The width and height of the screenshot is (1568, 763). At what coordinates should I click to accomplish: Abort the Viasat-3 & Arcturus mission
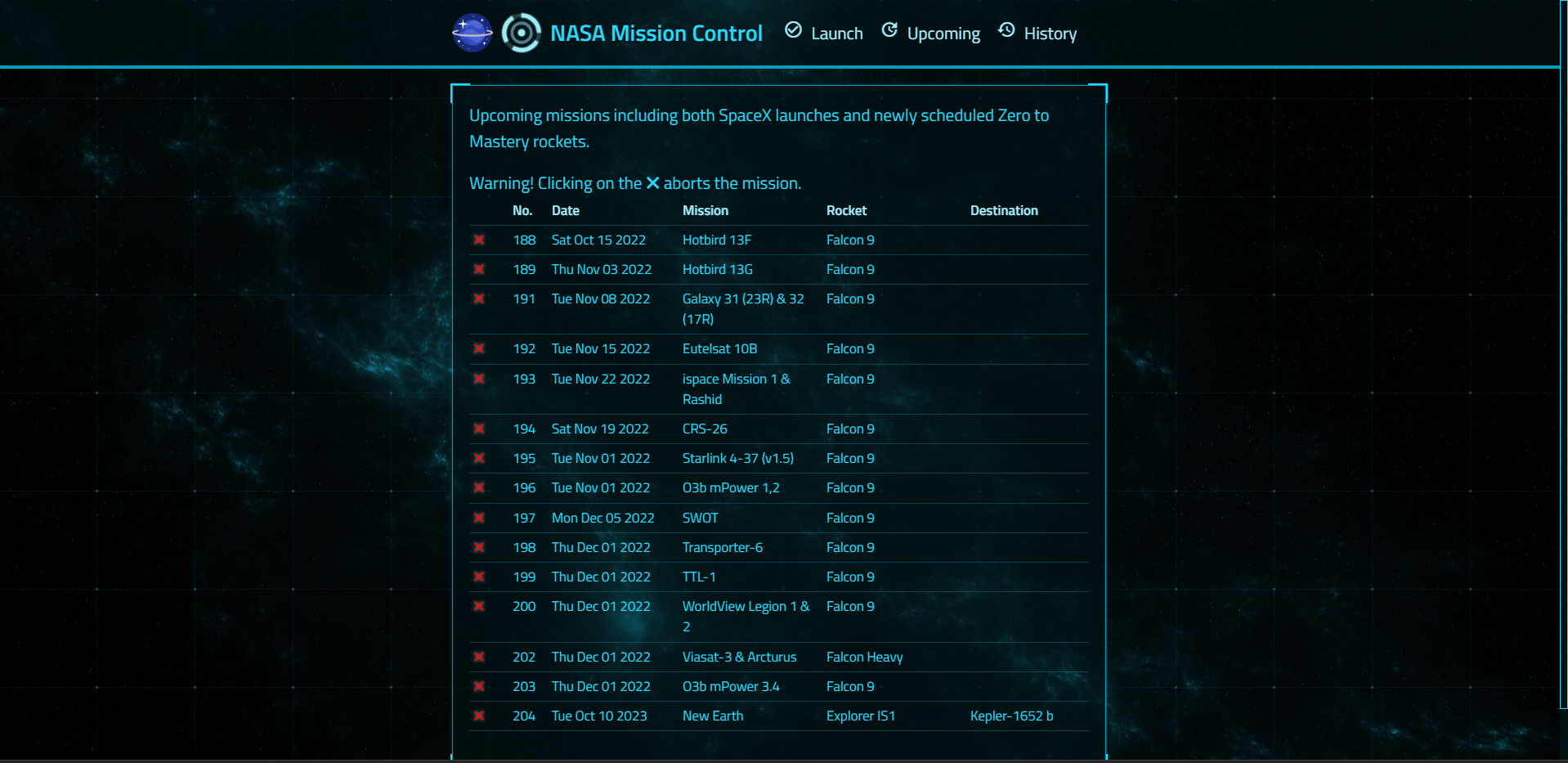[478, 657]
